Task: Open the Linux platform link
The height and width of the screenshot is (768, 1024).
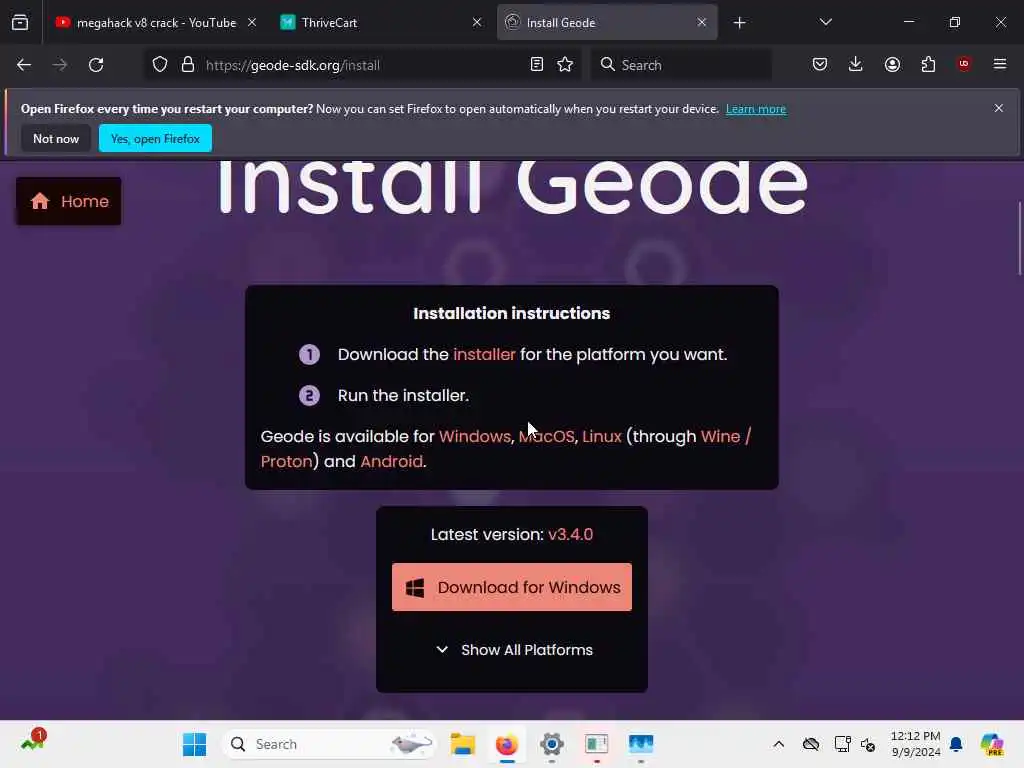Action: tap(601, 436)
